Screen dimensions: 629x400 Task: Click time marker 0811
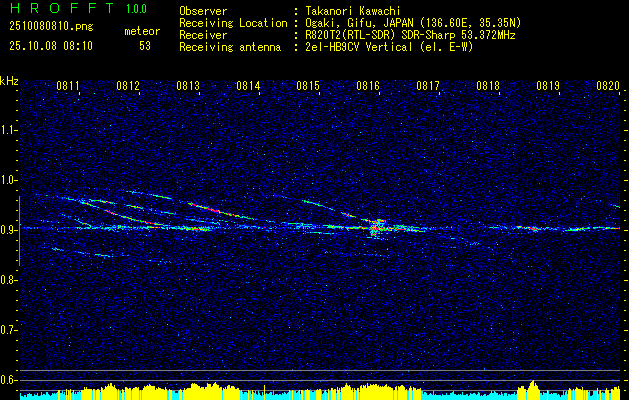pyautogui.click(x=68, y=85)
